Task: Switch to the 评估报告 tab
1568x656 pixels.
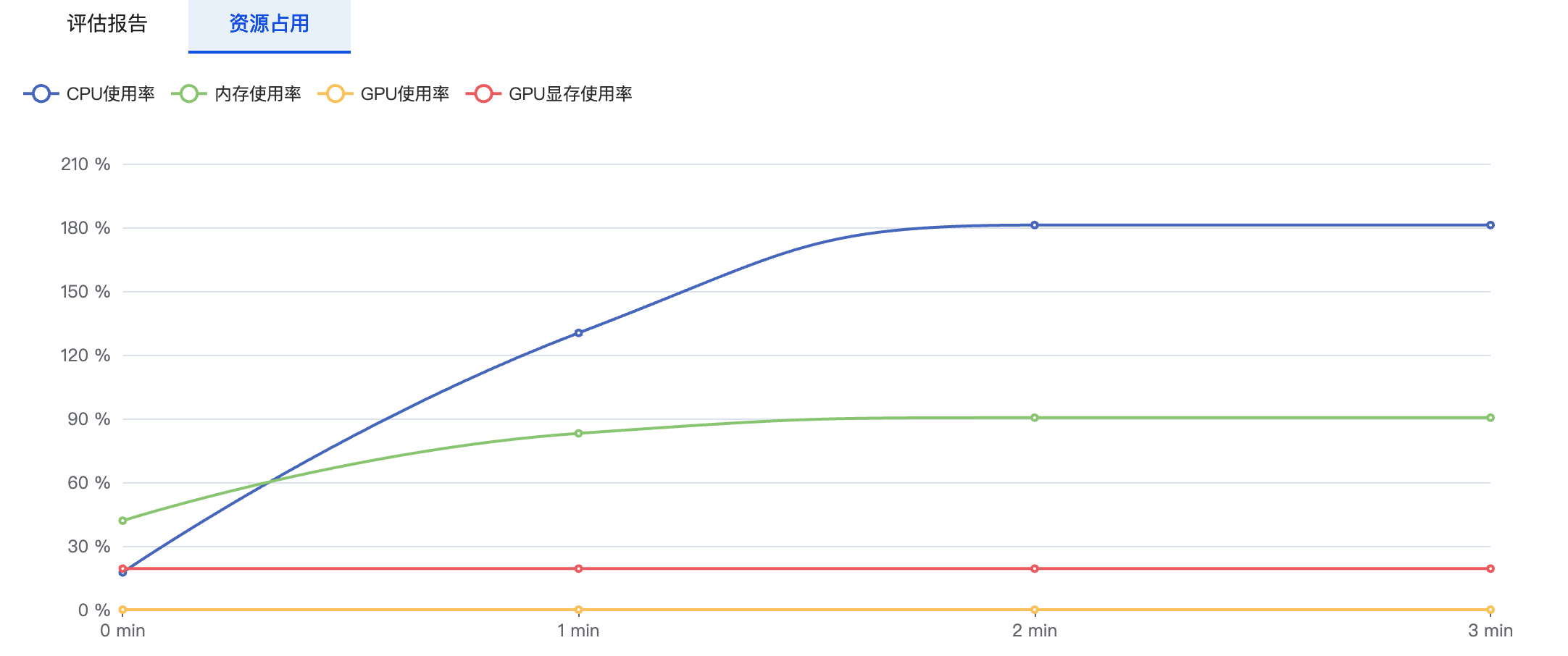Action: point(107,24)
